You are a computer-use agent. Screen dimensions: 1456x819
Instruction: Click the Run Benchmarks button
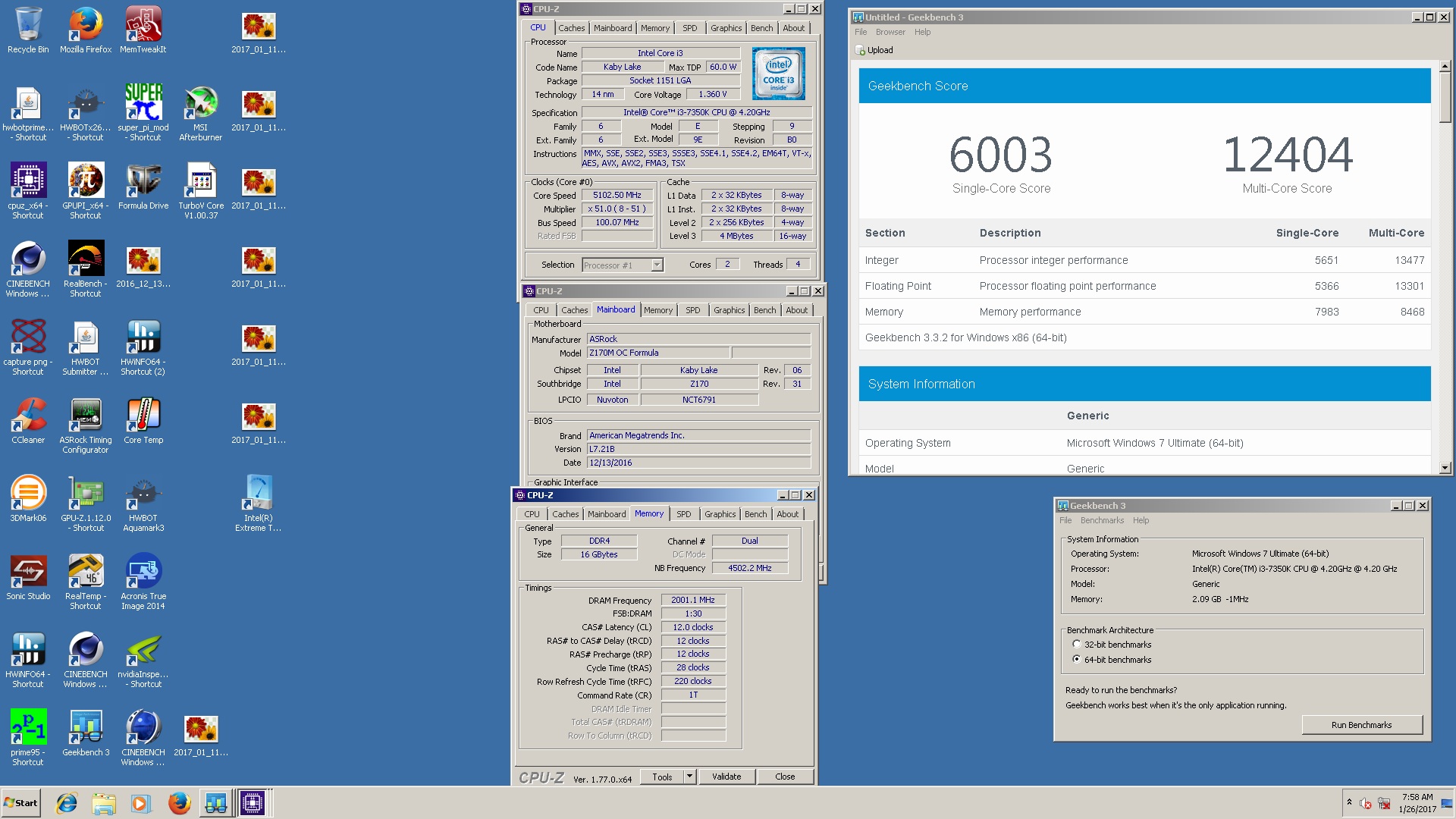(1361, 725)
